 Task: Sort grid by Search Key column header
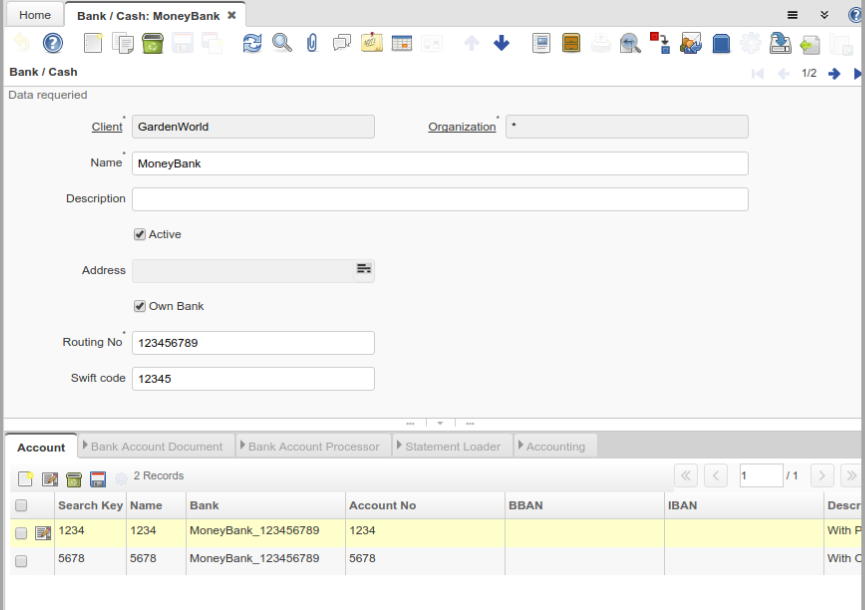pos(90,505)
